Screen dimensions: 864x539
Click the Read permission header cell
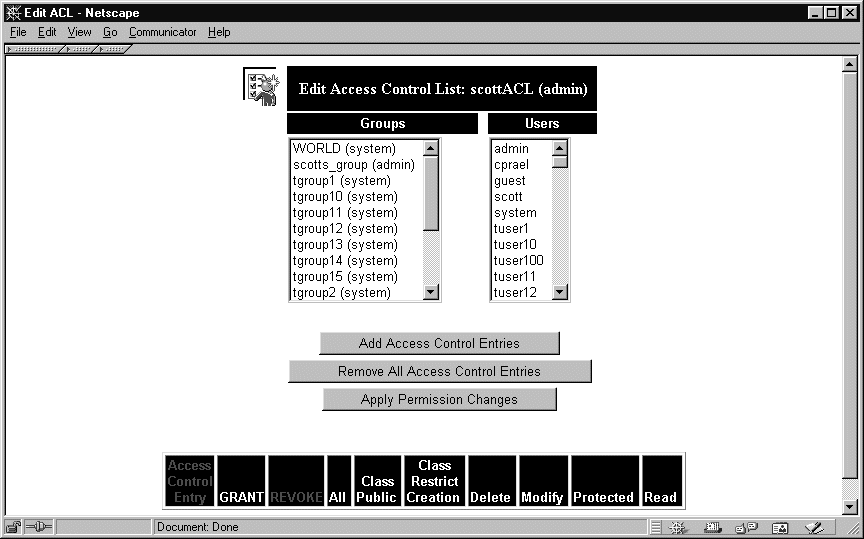tap(662, 481)
